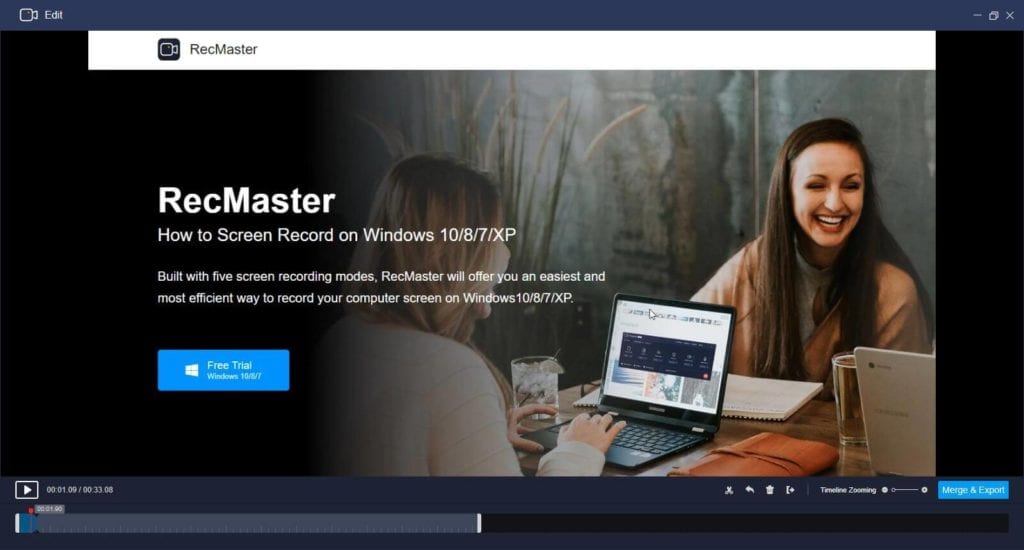Image resolution: width=1024 pixels, height=550 pixels.
Task: Click the Timeline Zooming label
Action: tap(848, 490)
